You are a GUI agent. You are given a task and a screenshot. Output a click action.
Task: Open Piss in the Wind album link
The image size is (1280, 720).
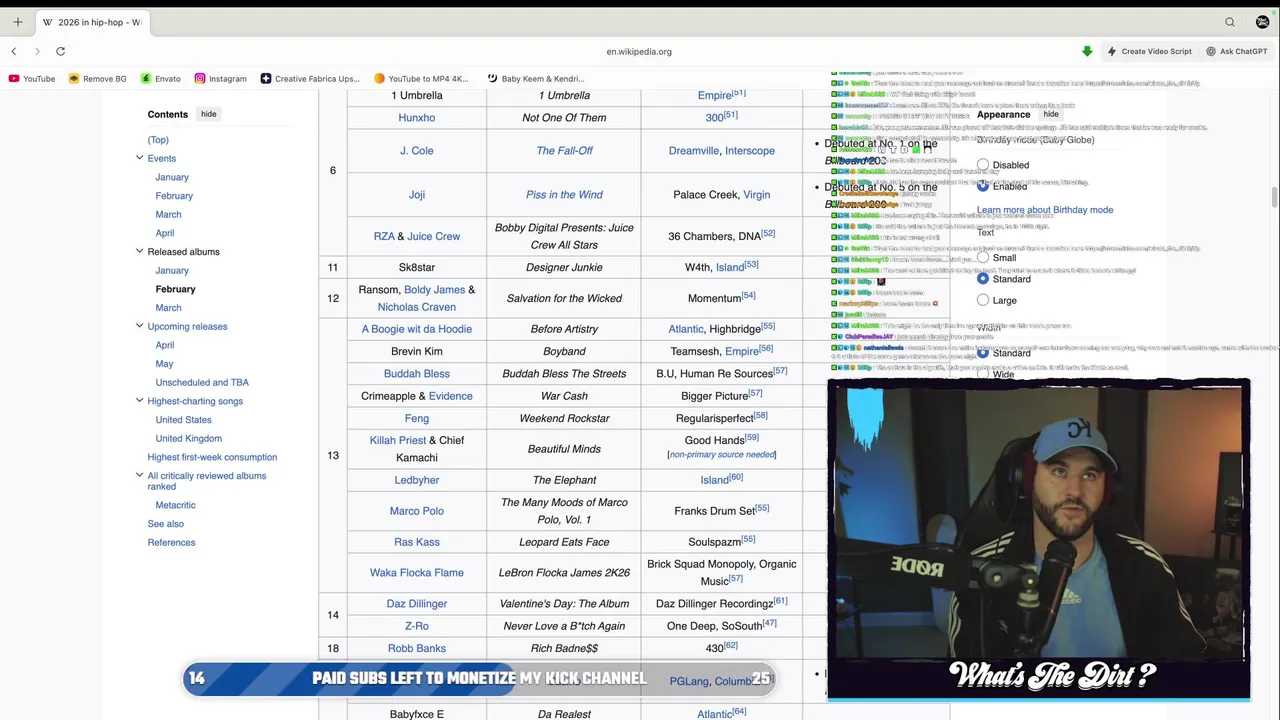click(564, 195)
